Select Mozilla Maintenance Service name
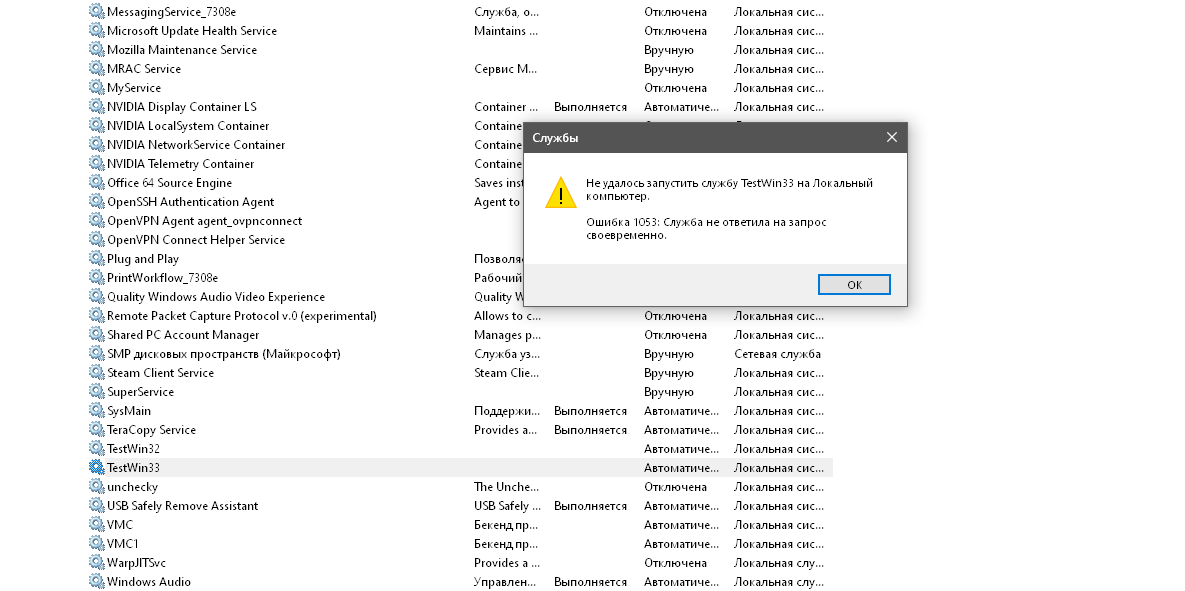Viewport: 1185px width, 591px height. [182, 50]
